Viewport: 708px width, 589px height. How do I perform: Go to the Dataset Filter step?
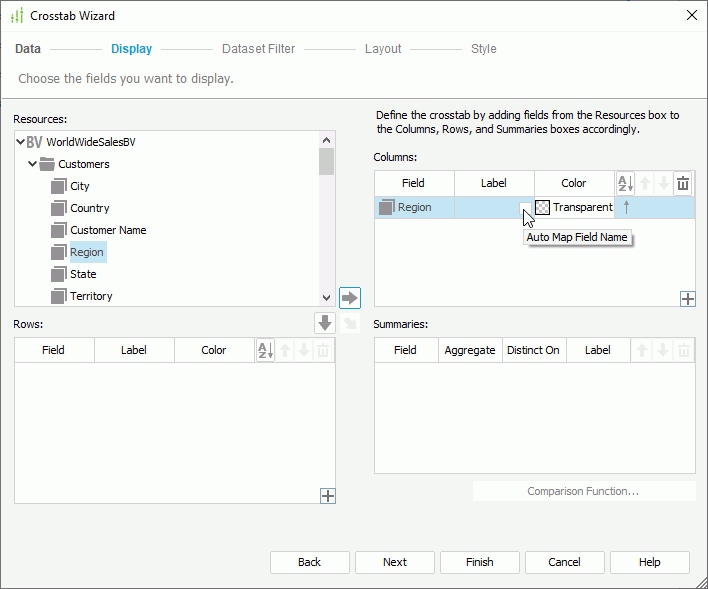258,49
